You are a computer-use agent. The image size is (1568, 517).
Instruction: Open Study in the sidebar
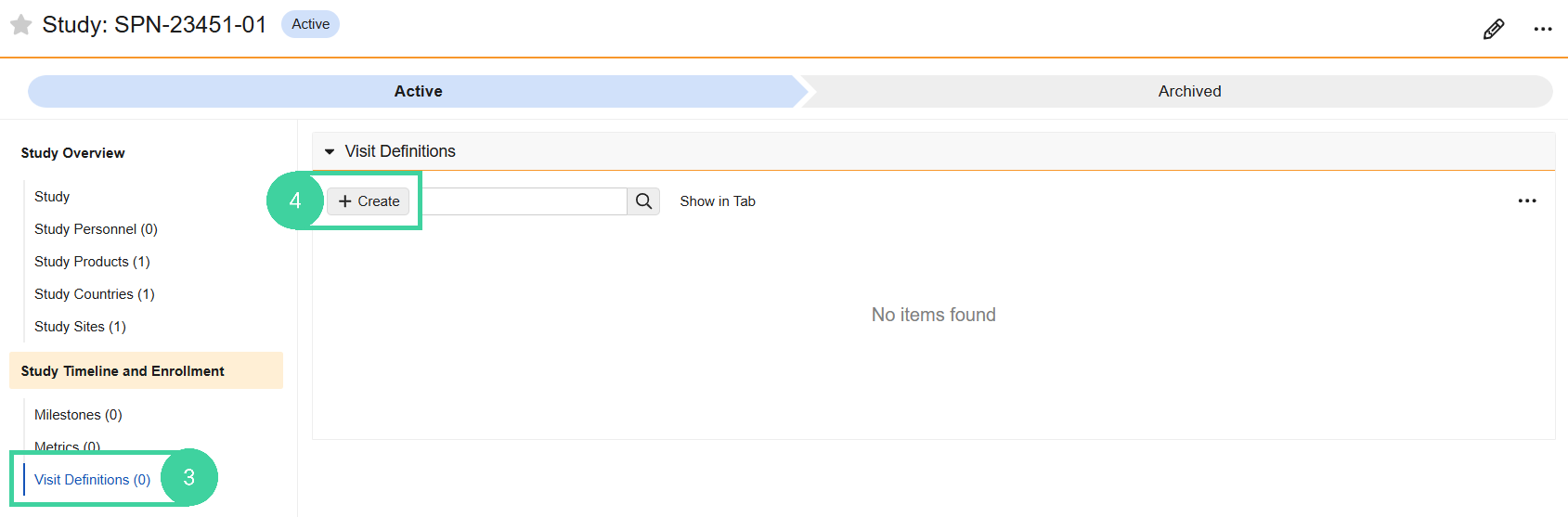(52, 197)
